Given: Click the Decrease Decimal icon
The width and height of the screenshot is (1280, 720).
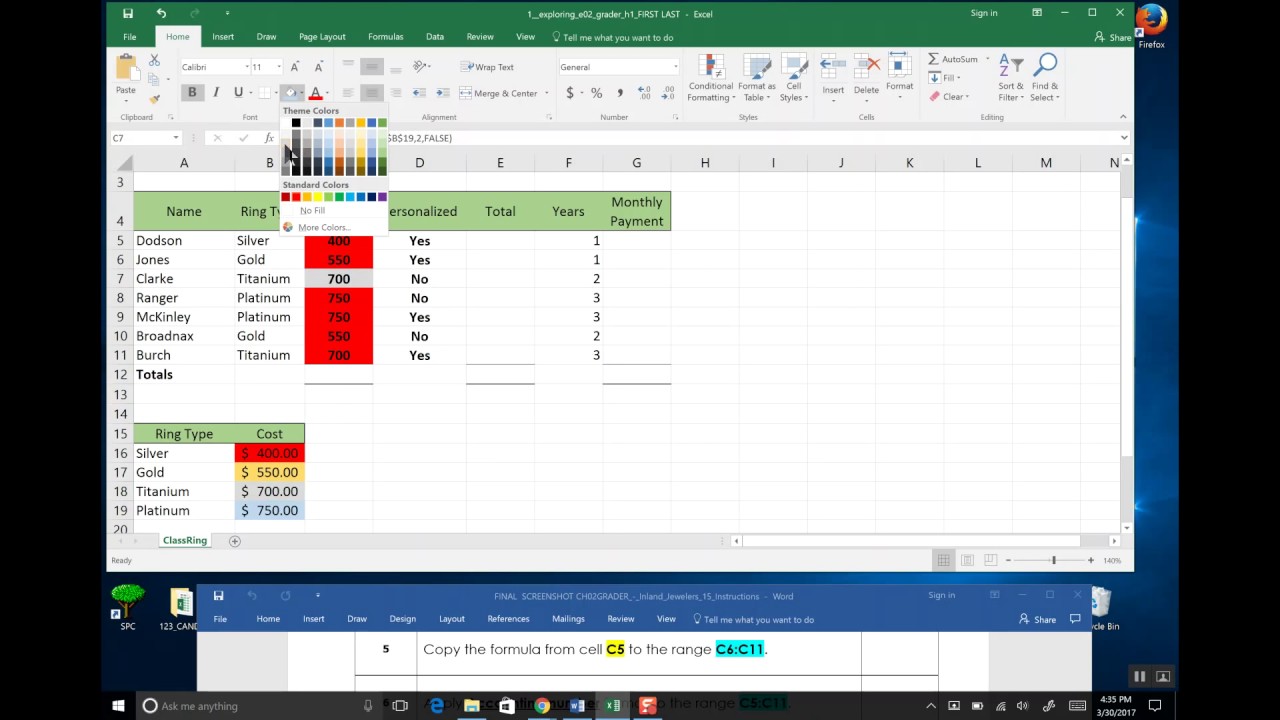Looking at the screenshot, I should (x=667, y=93).
